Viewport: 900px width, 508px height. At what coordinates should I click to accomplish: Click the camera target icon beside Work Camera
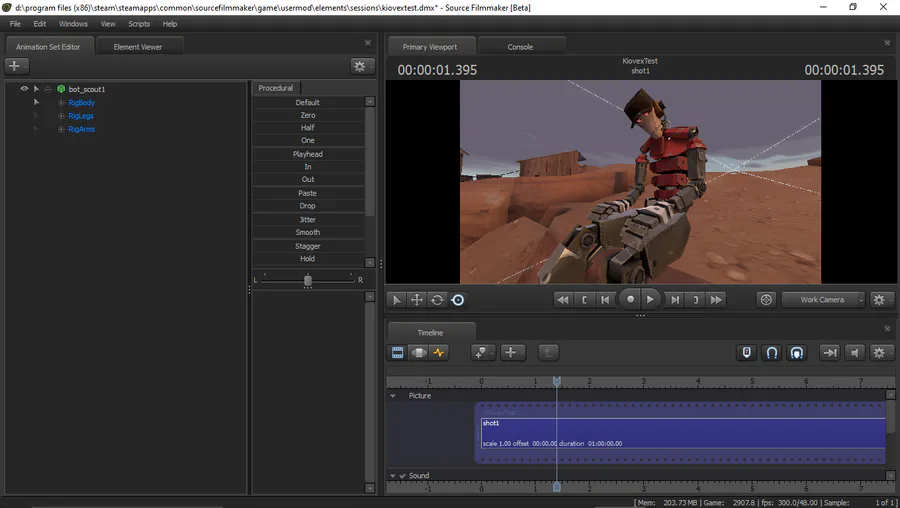coord(766,300)
